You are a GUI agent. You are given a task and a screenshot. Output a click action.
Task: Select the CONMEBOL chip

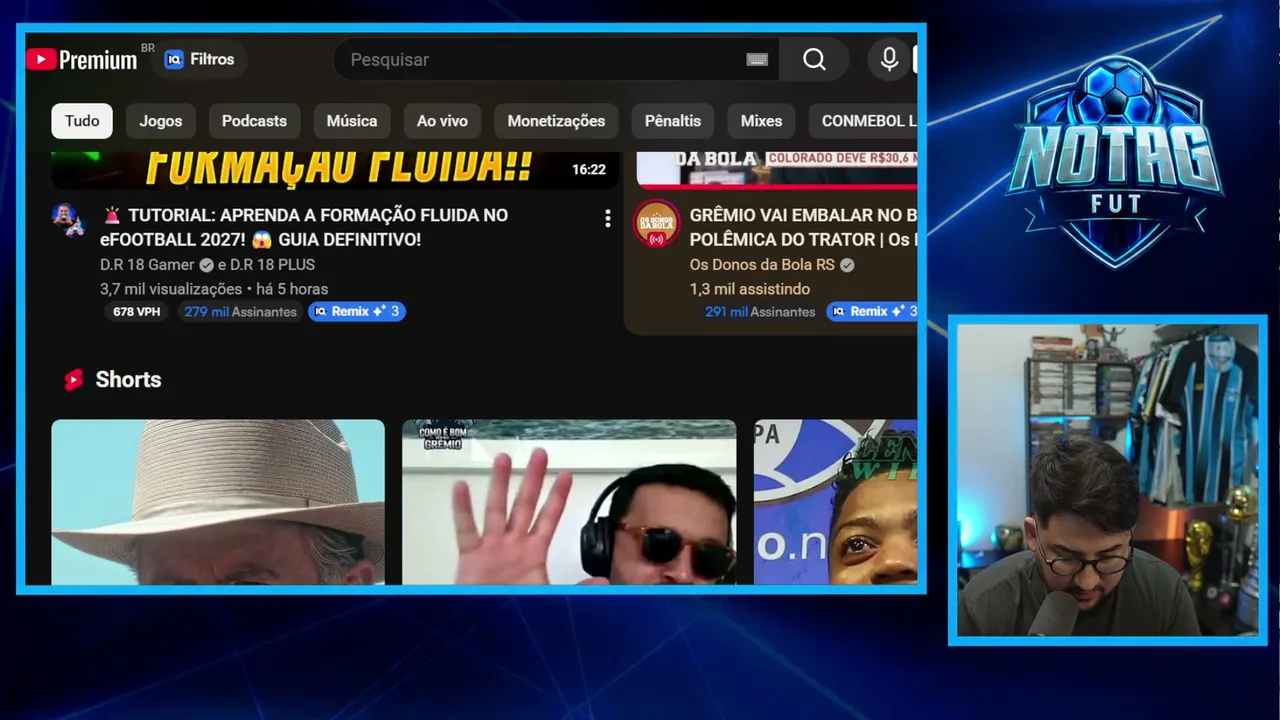[x=863, y=121]
